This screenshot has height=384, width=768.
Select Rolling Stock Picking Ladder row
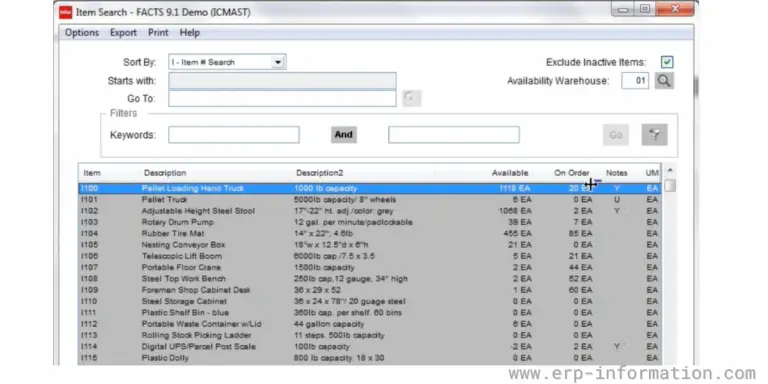370,335
